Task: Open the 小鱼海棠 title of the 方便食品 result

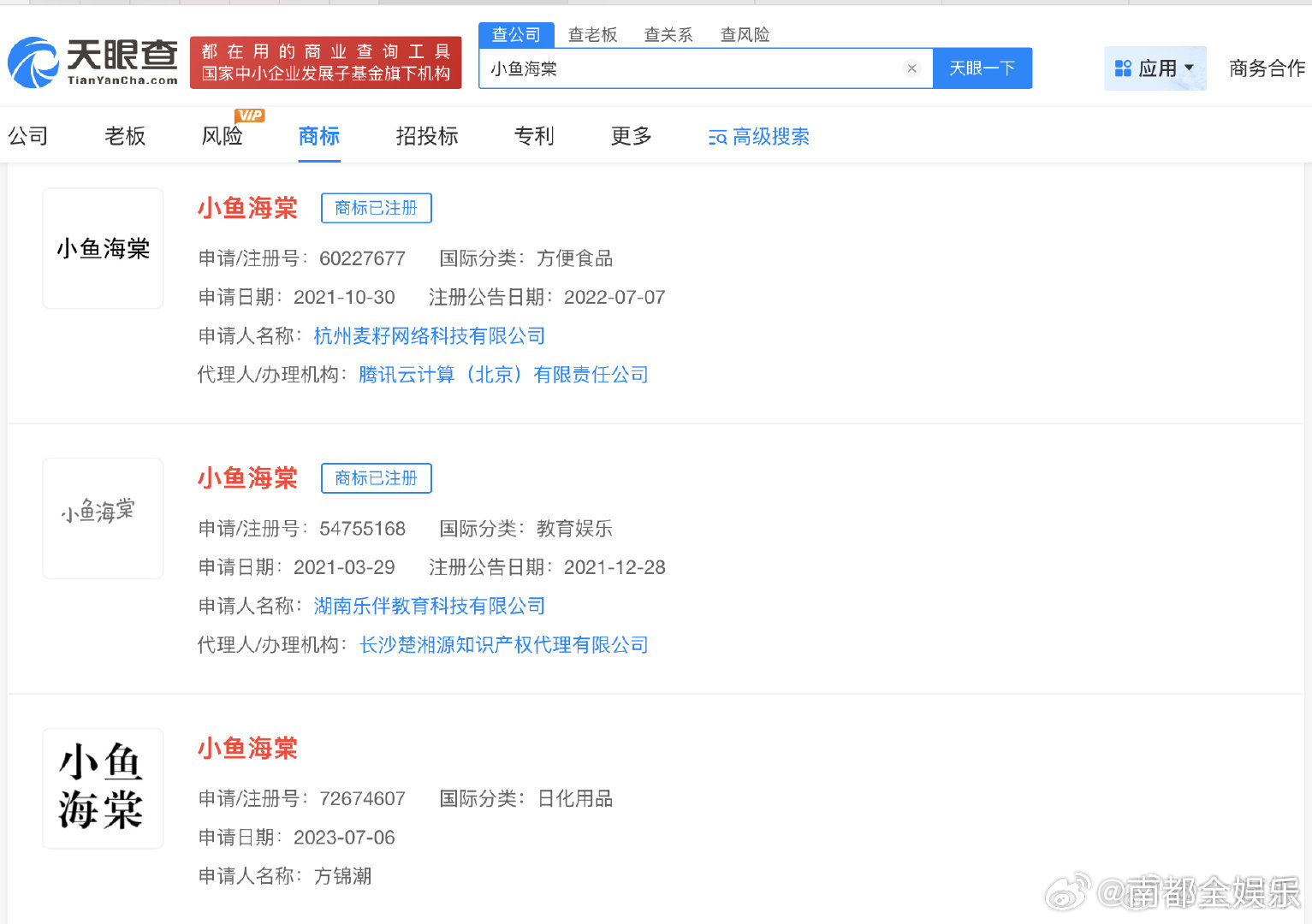Action: [247, 208]
